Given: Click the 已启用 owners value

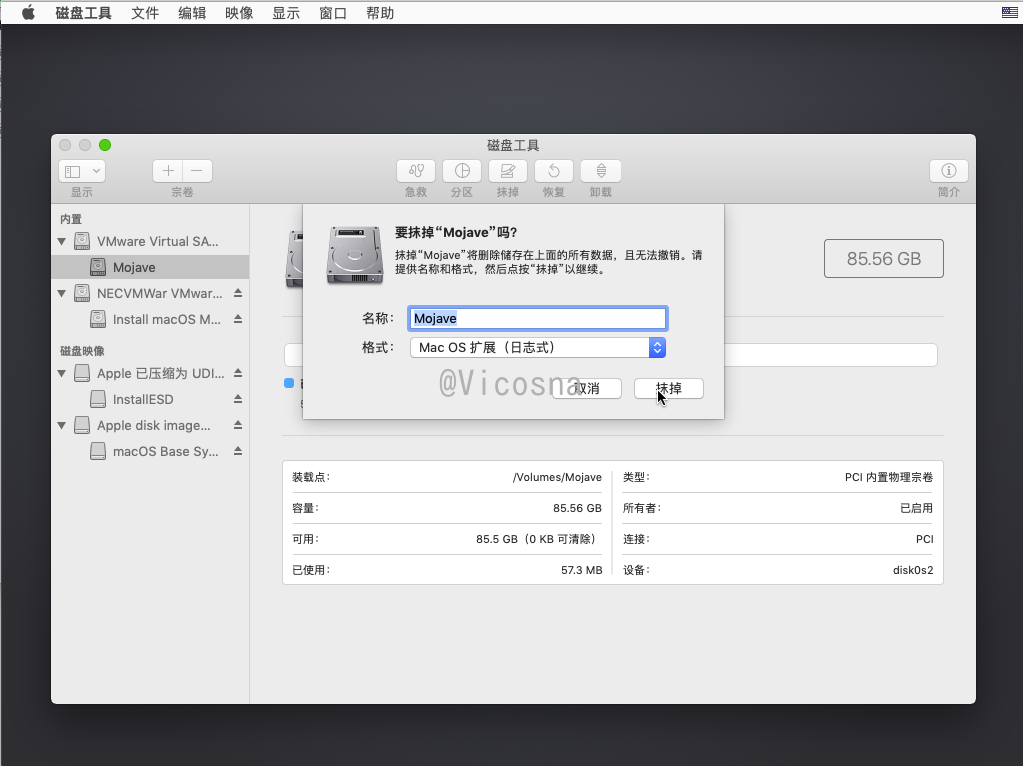Looking at the screenshot, I should click(917, 508).
